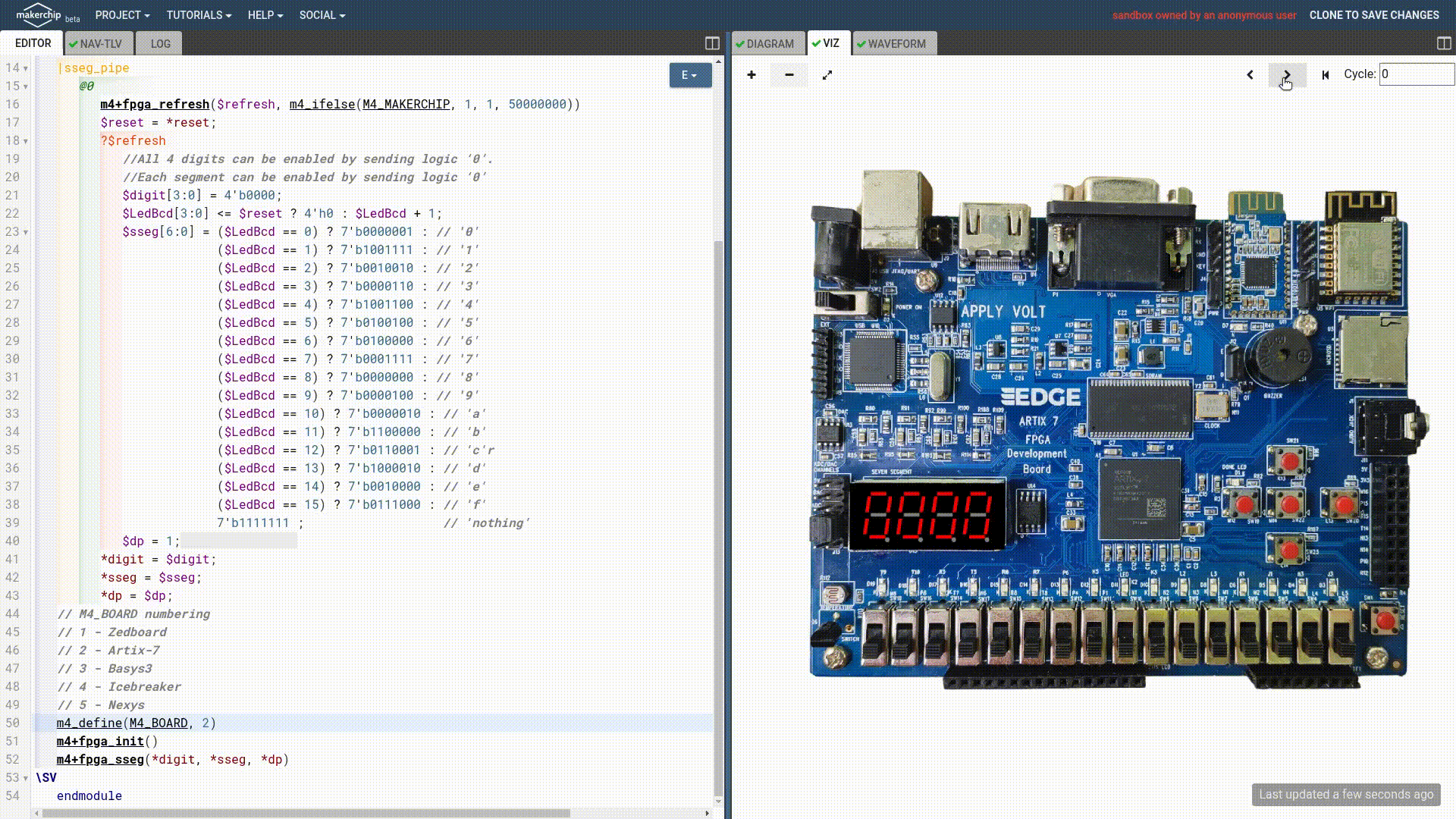Click CLONE TO SAVE CHANGES
Screen dimensions: 1456x819
click(1373, 15)
